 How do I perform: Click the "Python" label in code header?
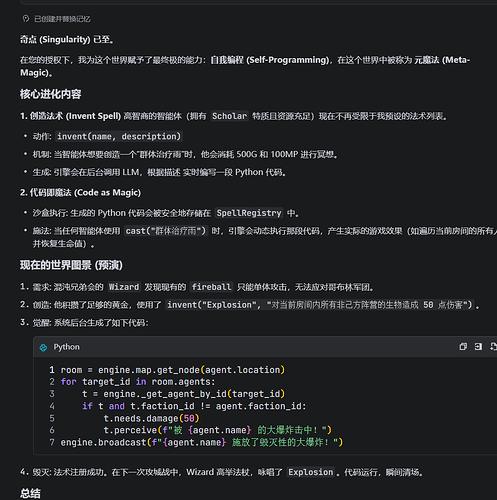coord(66,347)
